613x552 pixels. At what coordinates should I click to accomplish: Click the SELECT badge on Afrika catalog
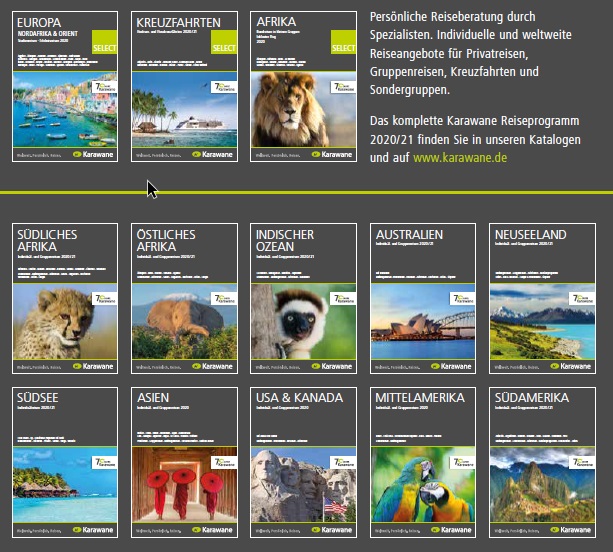tap(343, 42)
